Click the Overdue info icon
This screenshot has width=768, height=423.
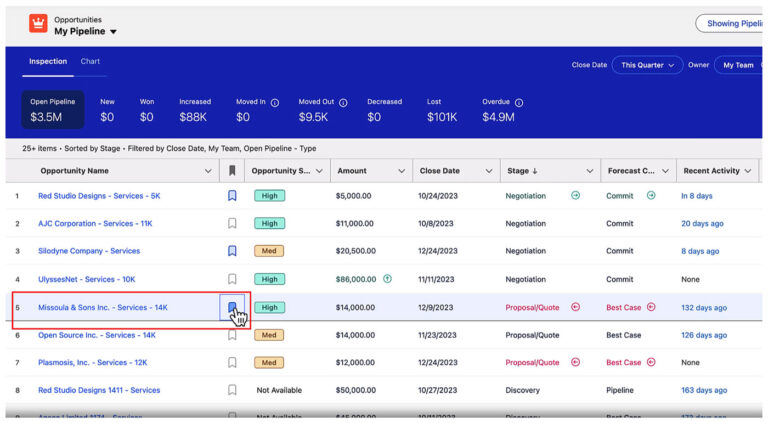[519, 102]
